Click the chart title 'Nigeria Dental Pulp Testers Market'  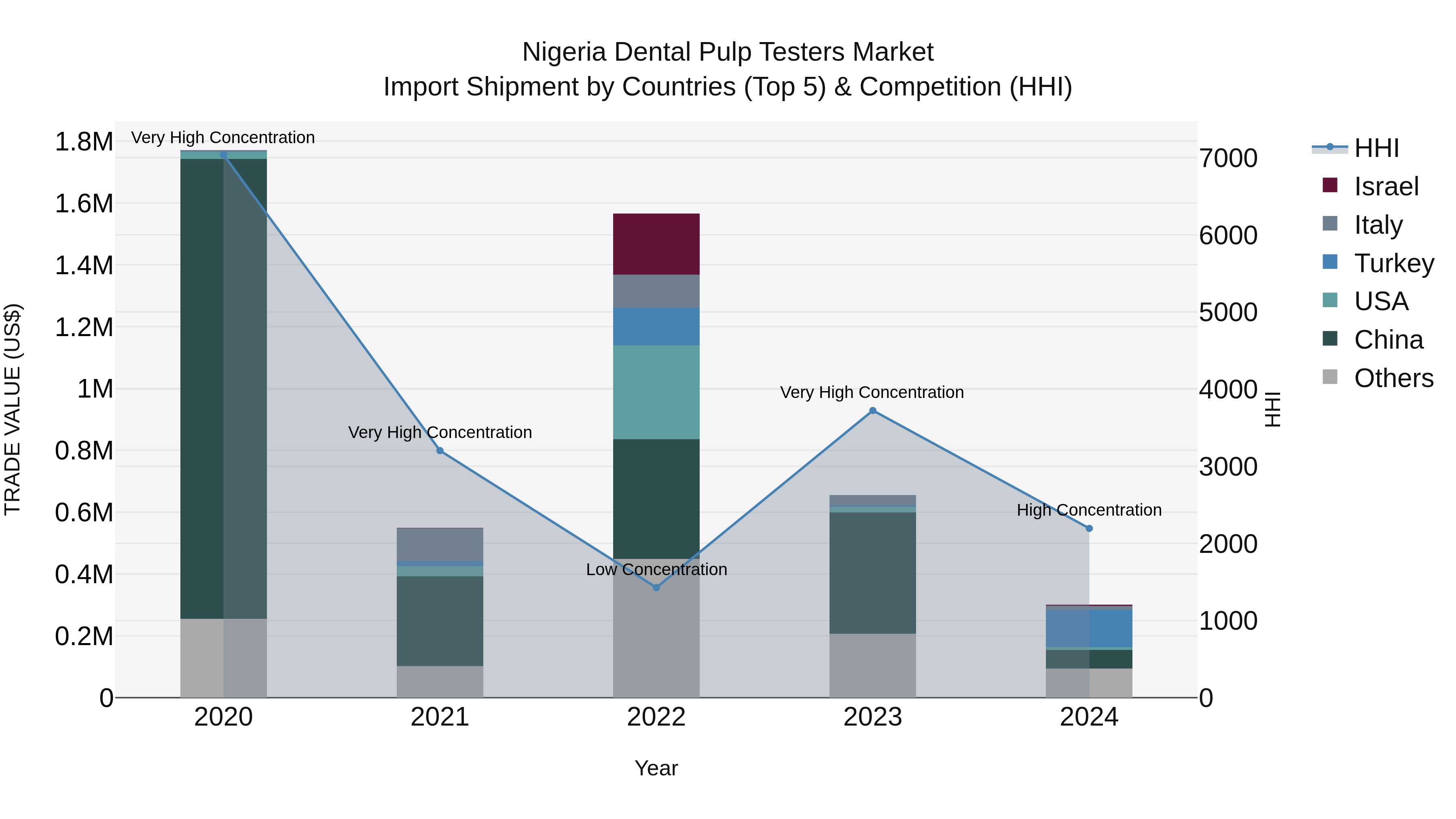coord(728,52)
